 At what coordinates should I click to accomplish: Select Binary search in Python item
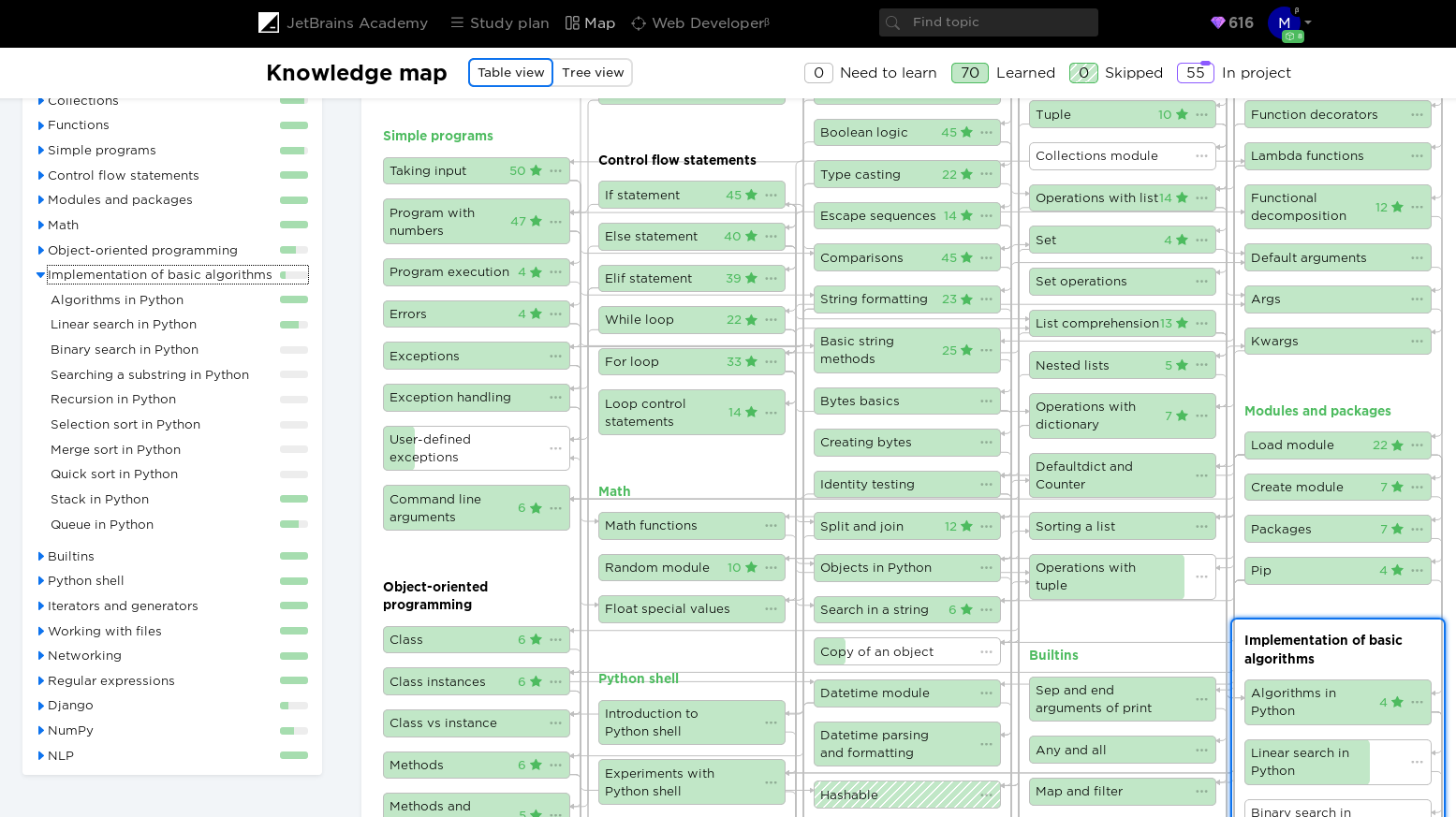coord(125,349)
